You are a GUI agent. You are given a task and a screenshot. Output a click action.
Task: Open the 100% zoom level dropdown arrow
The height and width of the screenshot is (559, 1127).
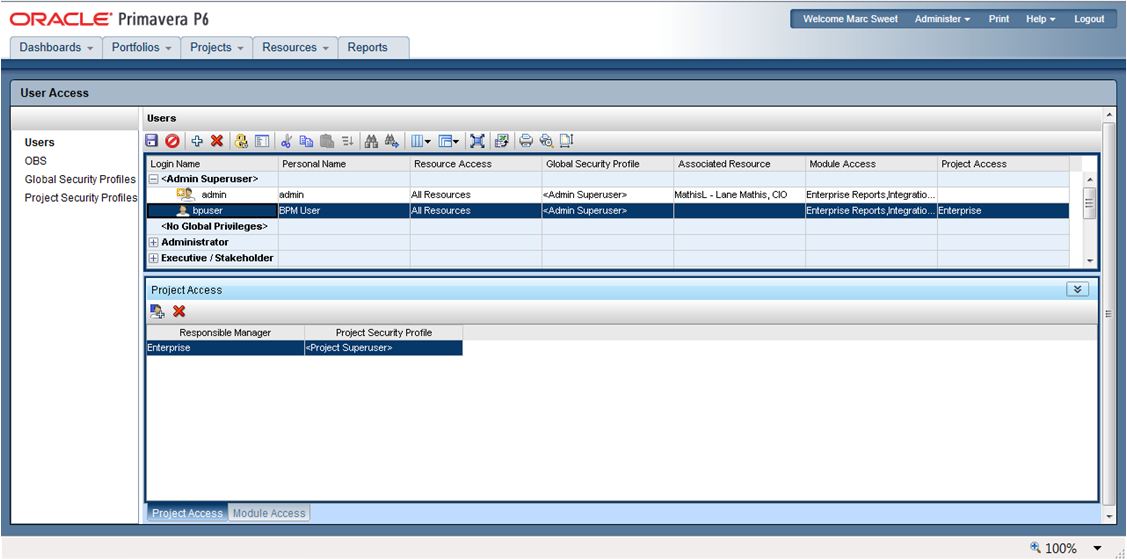pyautogui.click(x=1098, y=548)
